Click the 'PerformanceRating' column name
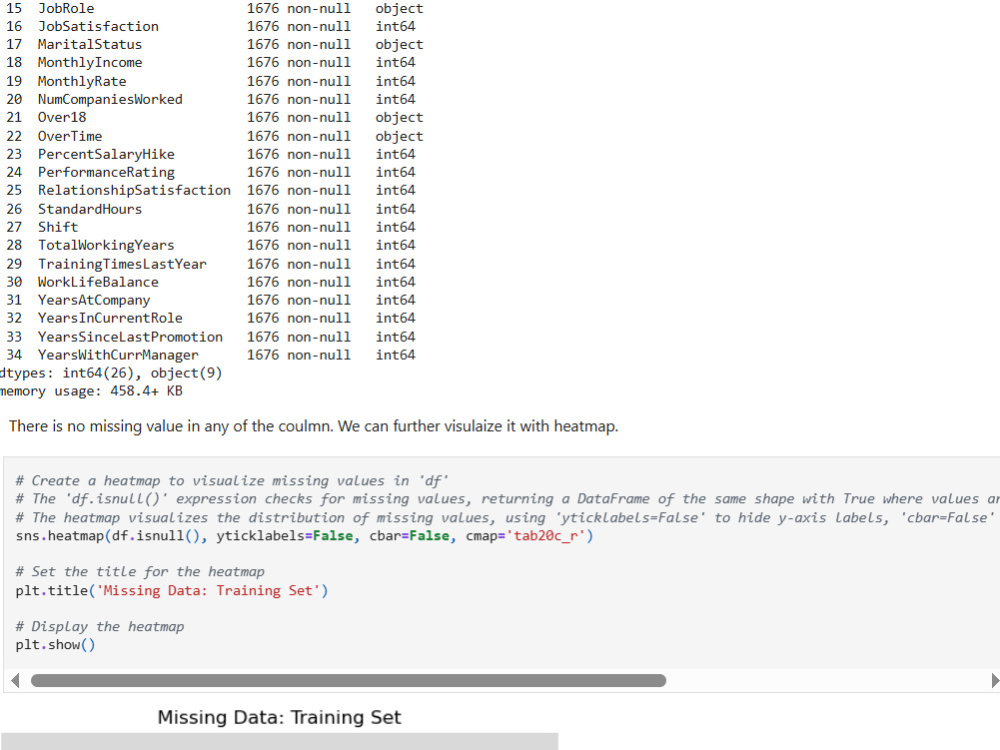The width and height of the screenshot is (1000, 750). (x=106, y=172)
